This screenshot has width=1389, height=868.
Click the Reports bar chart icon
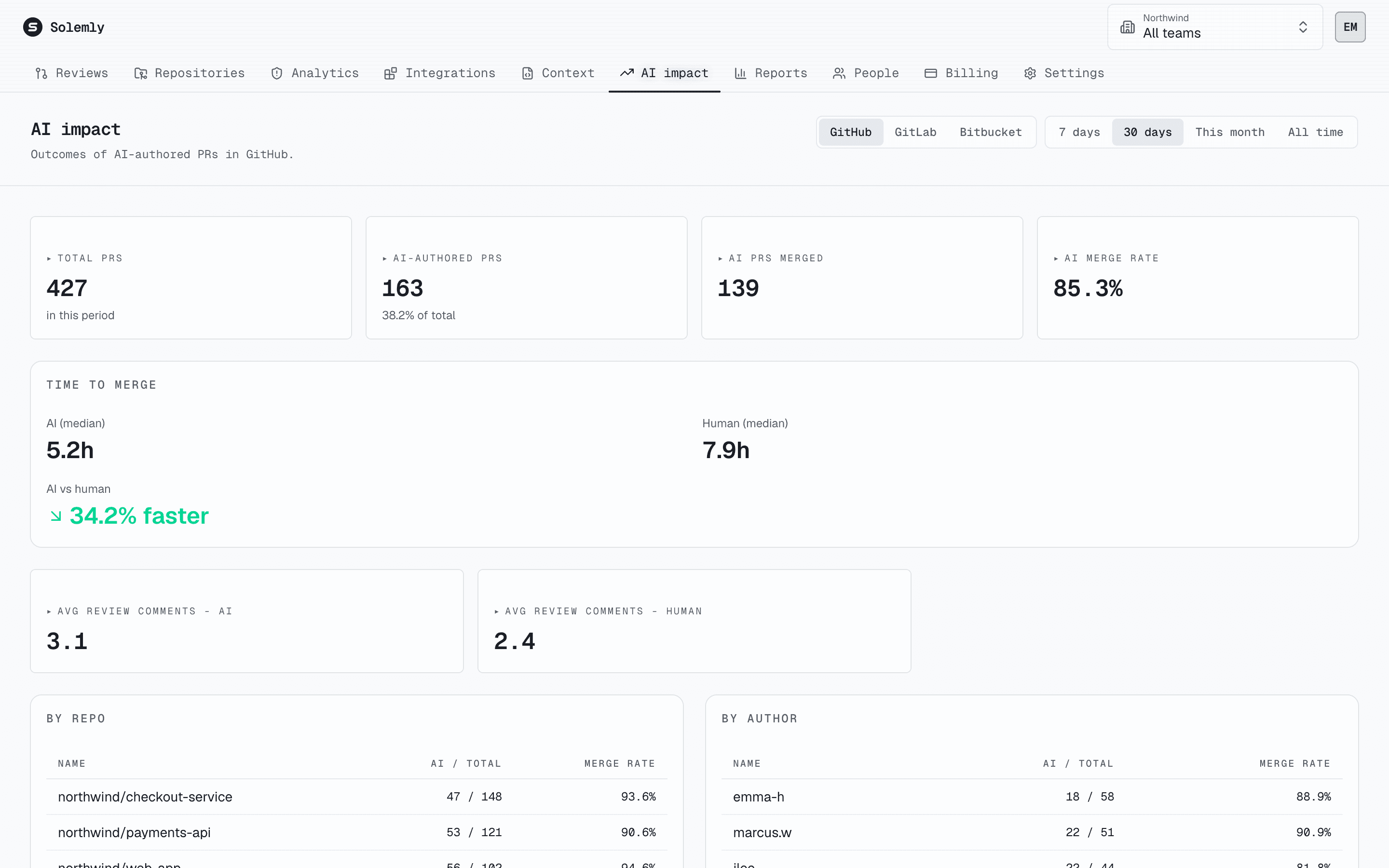(x=740, y=73)
